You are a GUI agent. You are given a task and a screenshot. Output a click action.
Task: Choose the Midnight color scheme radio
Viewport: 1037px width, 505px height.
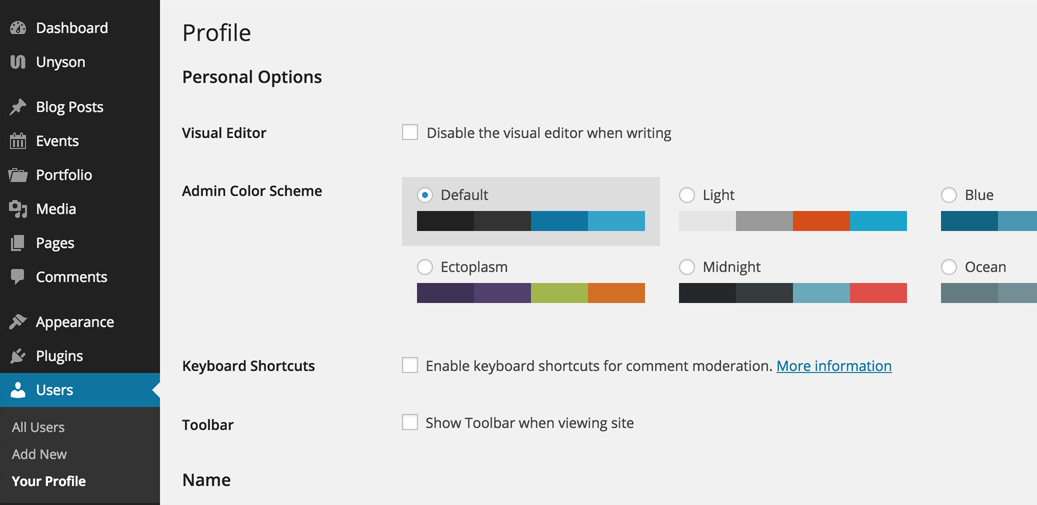click(687, 267)
